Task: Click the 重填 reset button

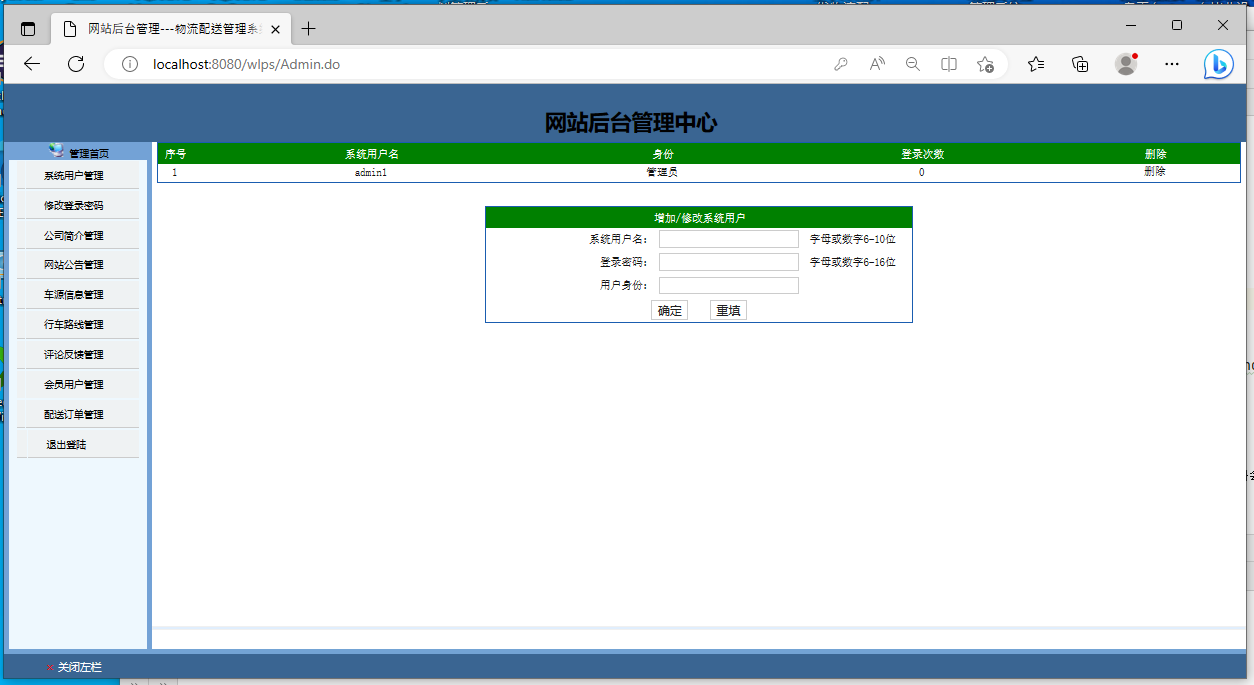Action: pyautogui.click(x=728, y=310)
